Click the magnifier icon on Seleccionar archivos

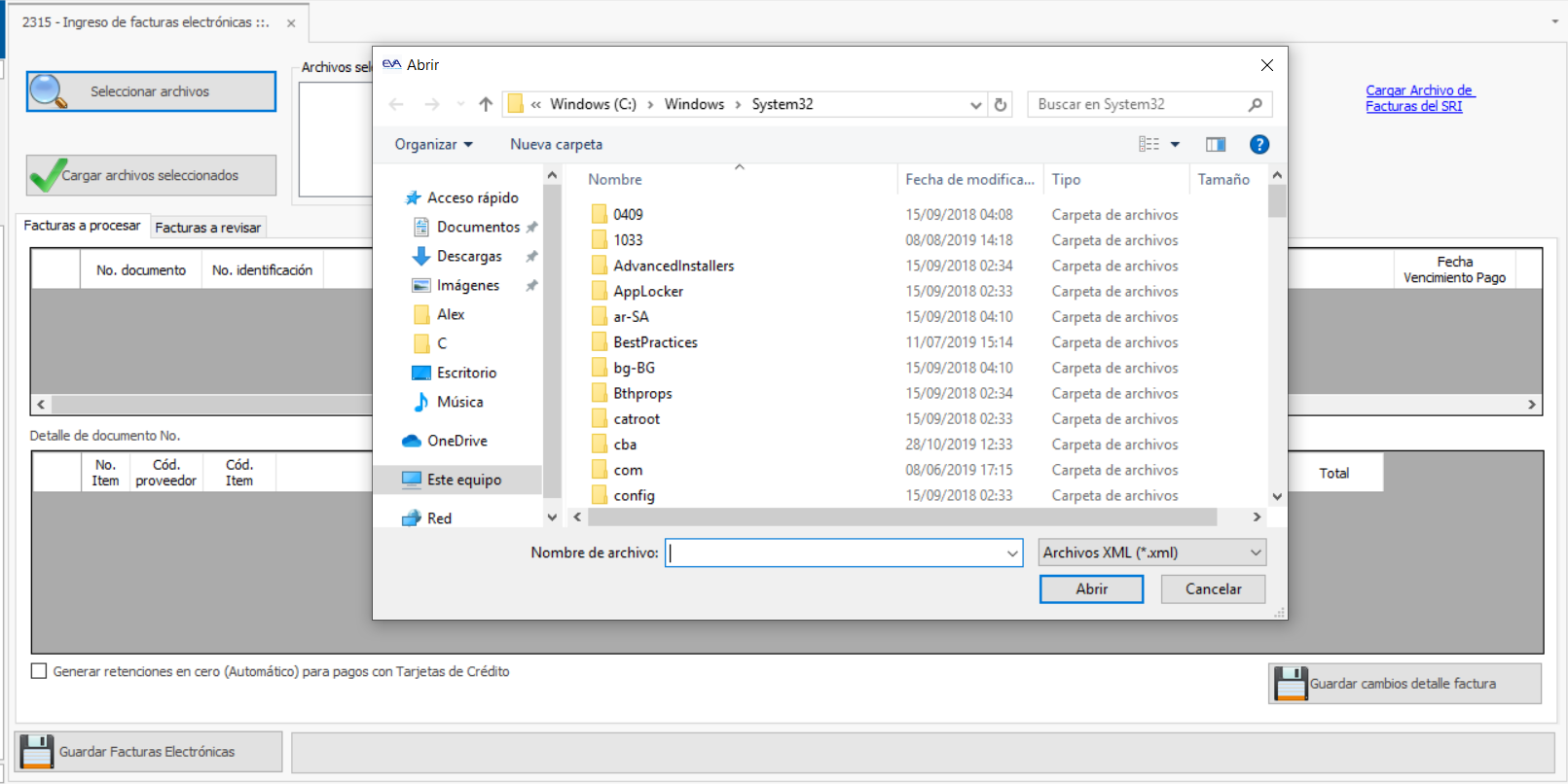(48, 91)
